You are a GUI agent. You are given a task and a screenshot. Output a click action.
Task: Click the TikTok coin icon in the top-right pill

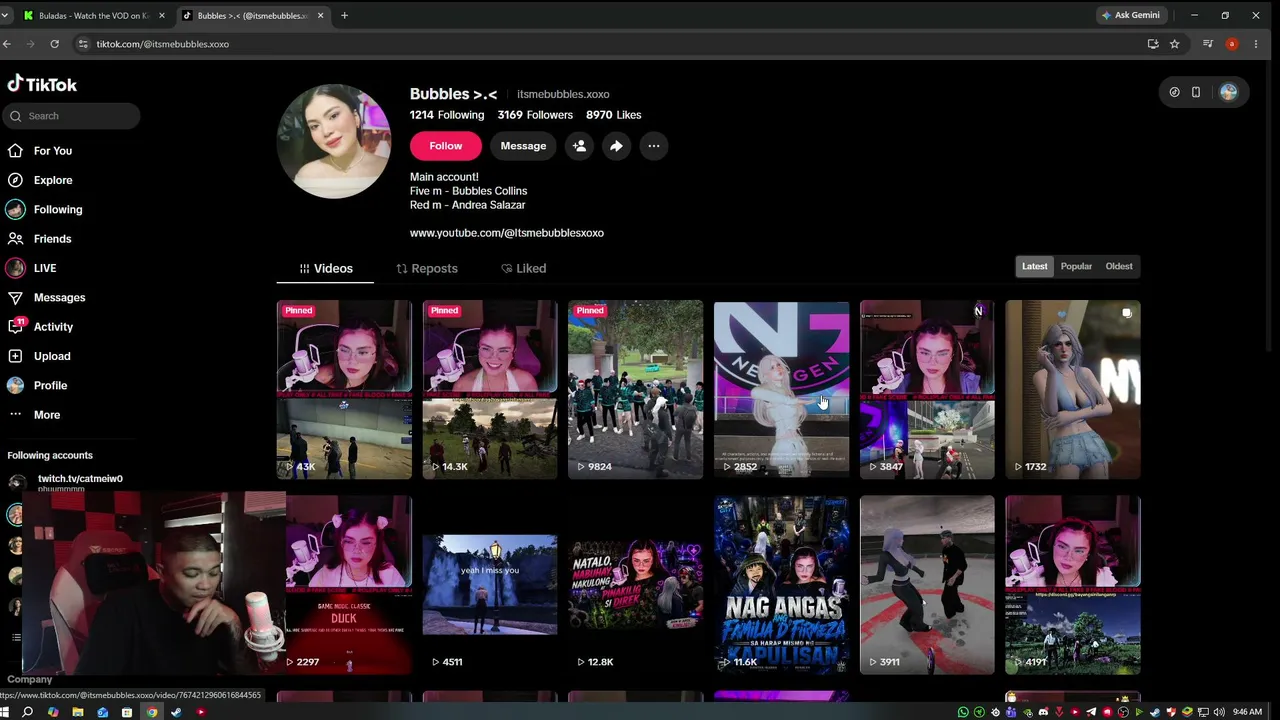1175,92
